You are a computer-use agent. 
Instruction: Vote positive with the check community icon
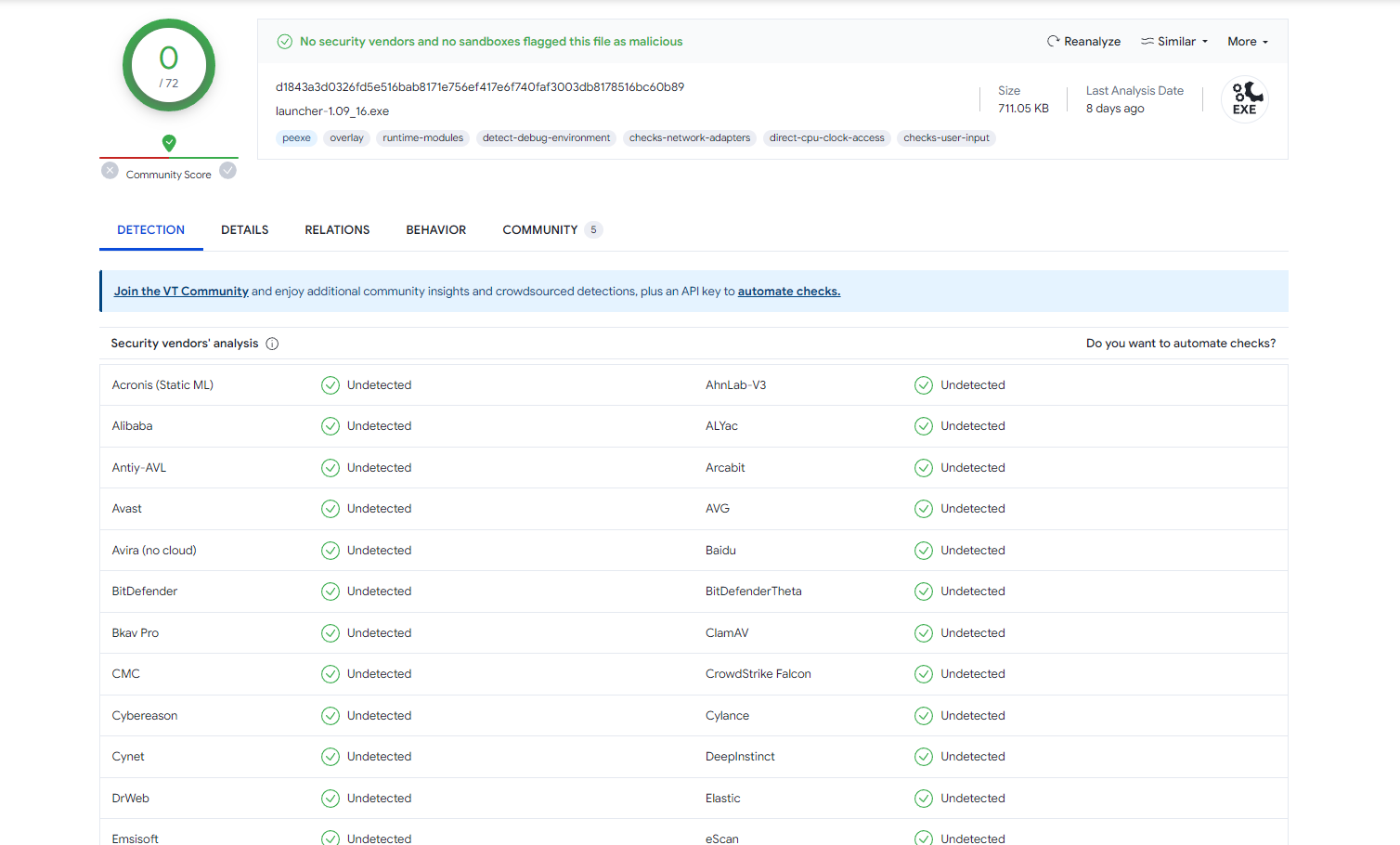(x=228, y=171)
